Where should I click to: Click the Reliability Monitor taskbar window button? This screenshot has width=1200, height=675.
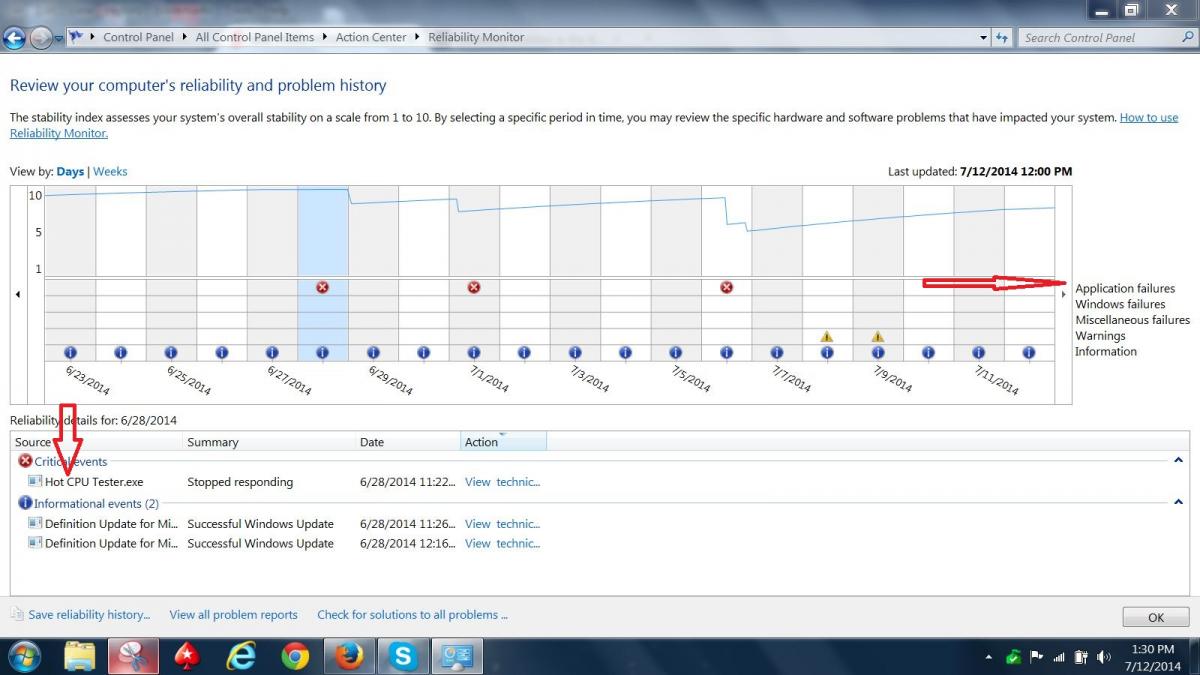click(x=457, y=656)
